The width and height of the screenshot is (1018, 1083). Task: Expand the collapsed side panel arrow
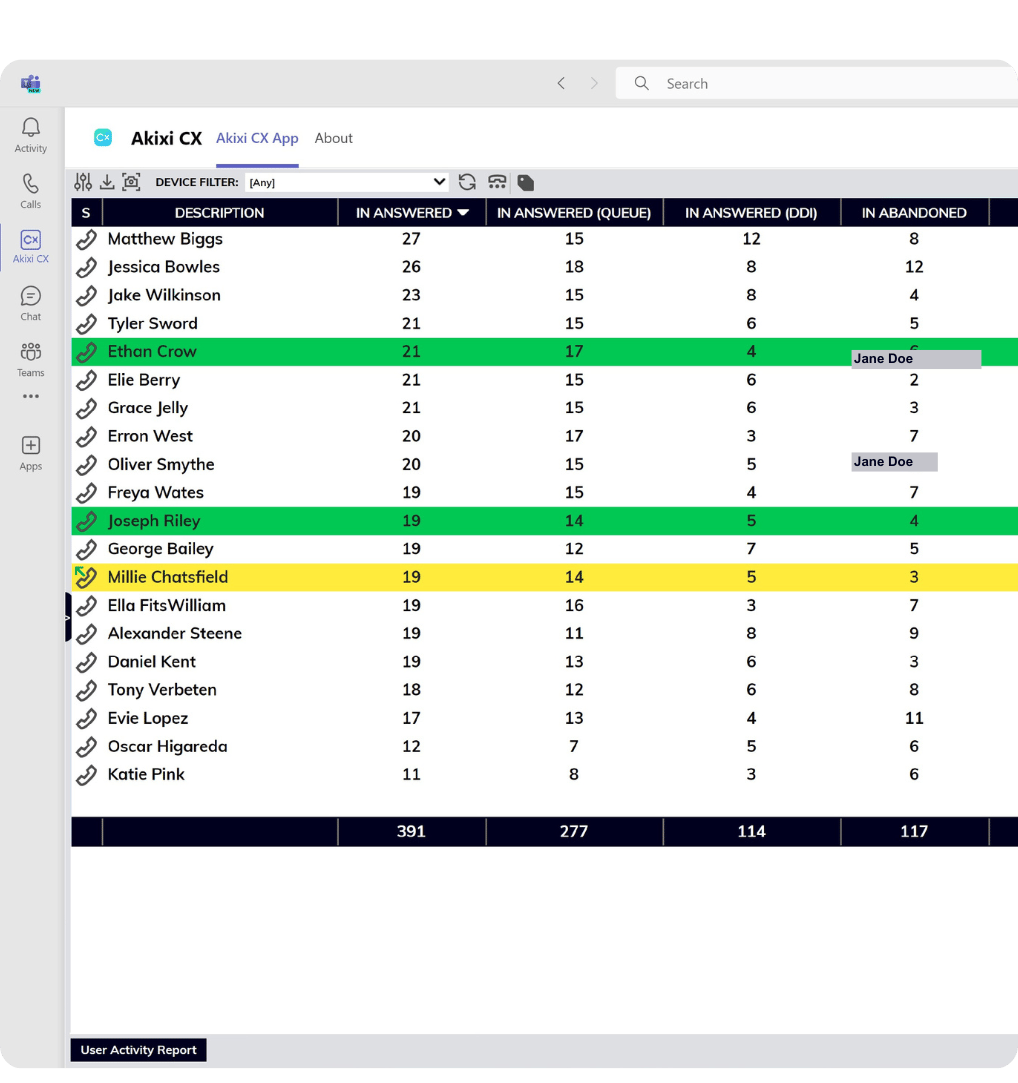68,618
